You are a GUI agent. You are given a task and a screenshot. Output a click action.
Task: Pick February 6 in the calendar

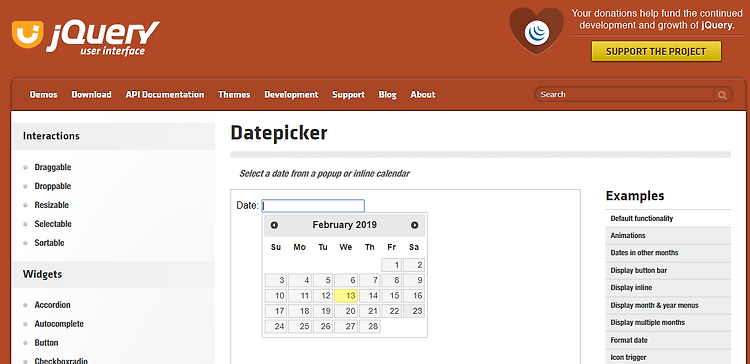[346, 280]
